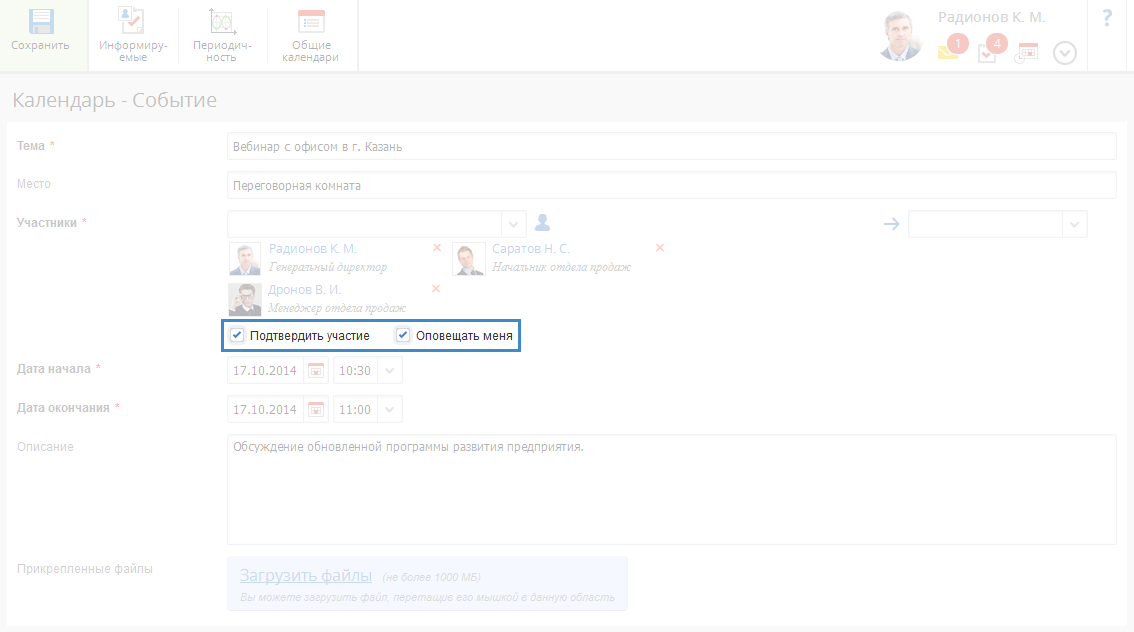Viewport: 1134px width, 632px height.
Task: Click the Календарь - Событие heading
Action: coord(115,100)
